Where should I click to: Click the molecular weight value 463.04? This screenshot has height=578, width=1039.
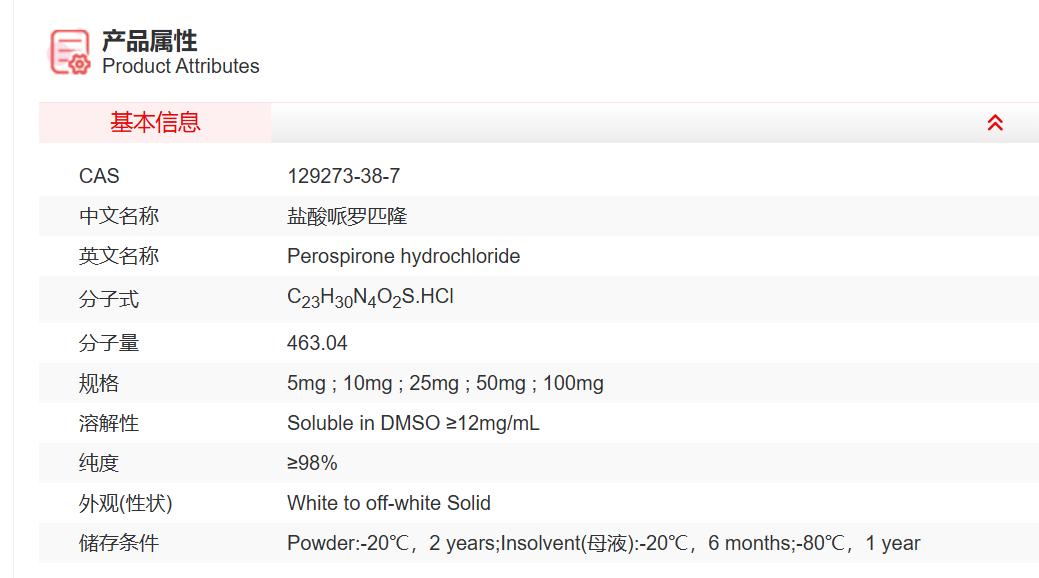coord(317,343)
